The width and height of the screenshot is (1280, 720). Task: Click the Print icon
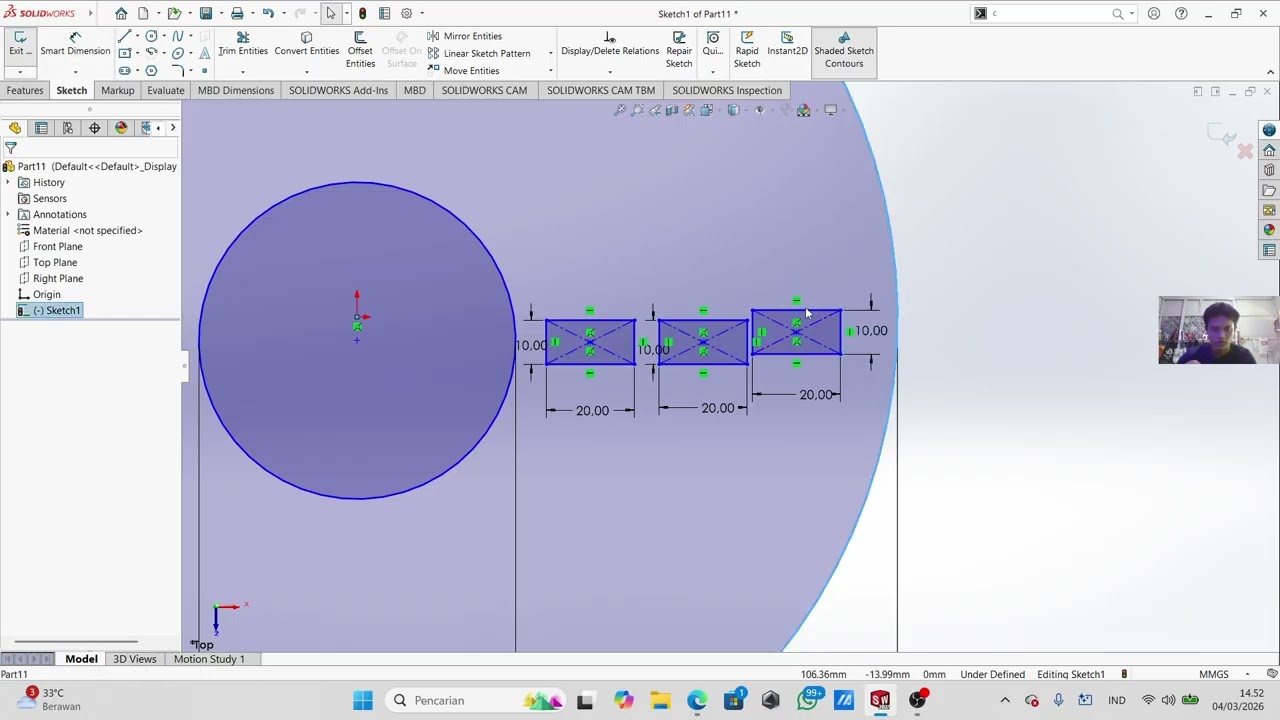click(237, 13)
